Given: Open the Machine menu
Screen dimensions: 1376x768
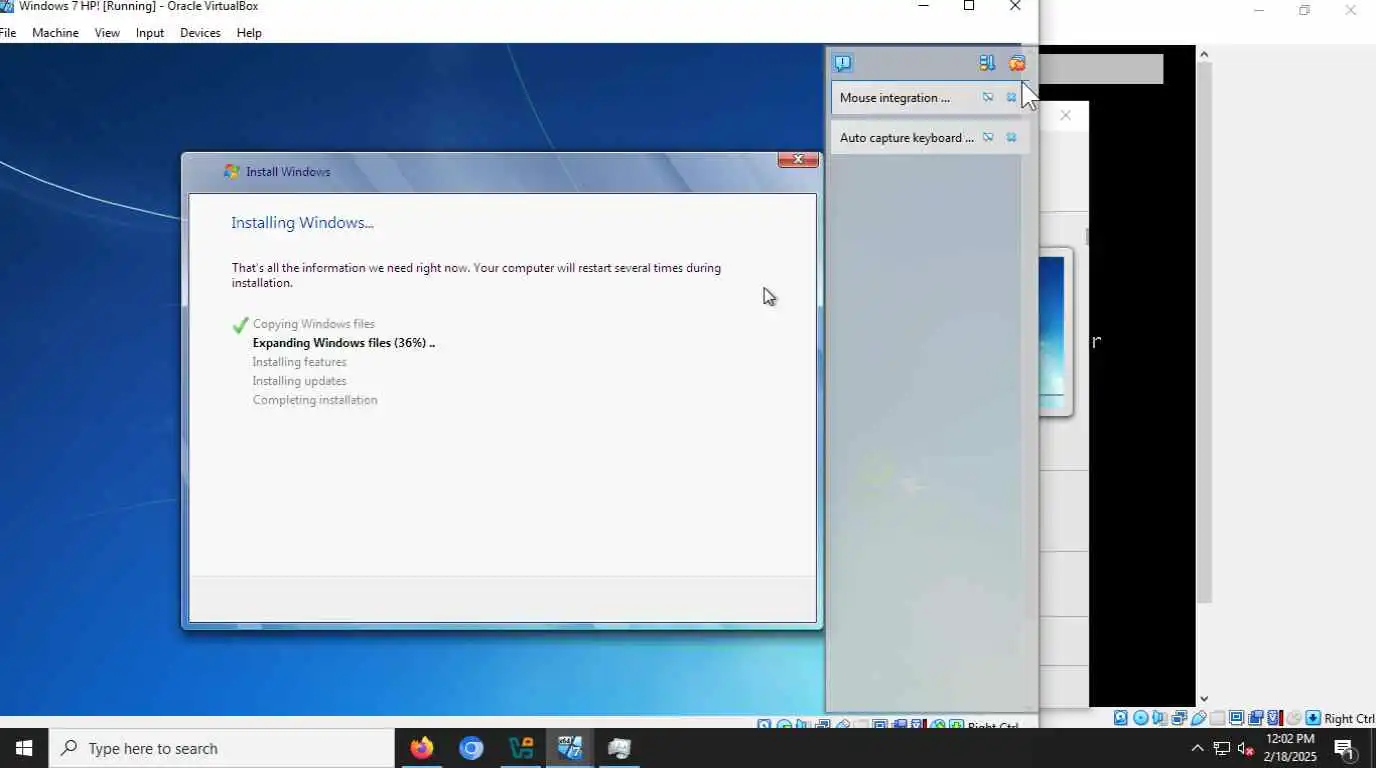Looking at the screenshot, I should point(55,33).
